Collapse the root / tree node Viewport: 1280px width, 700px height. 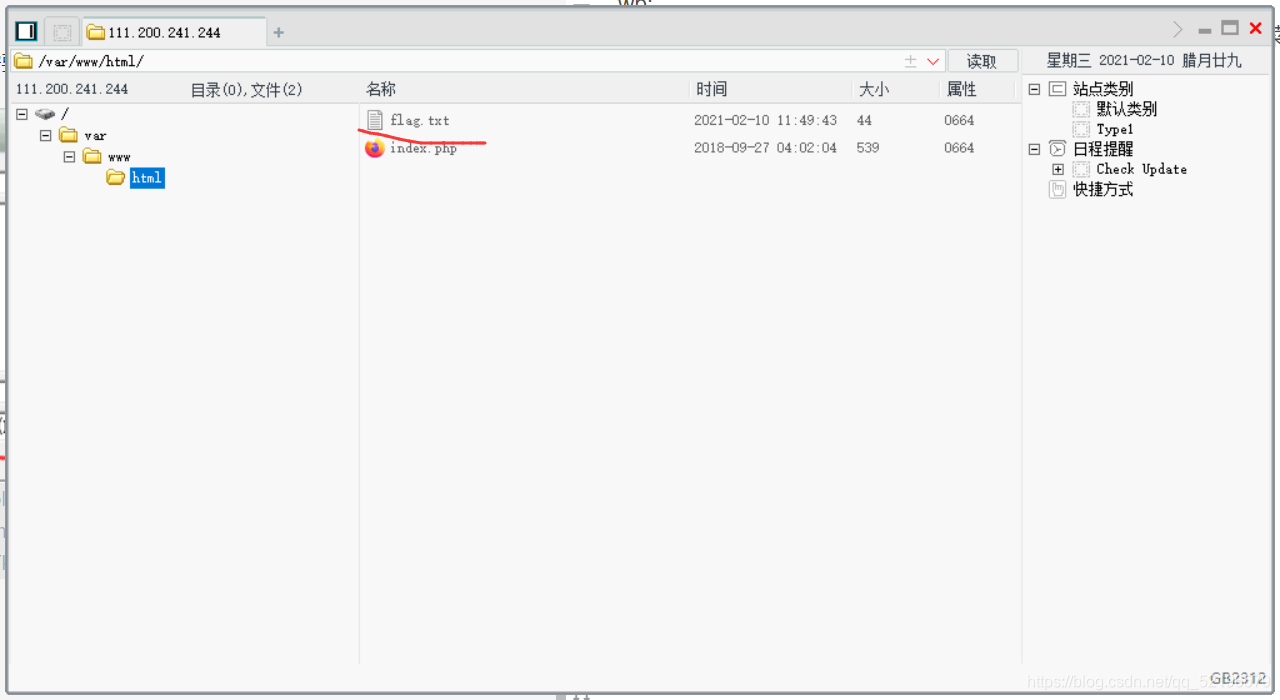pyautogui.click(x=22, y=114)
